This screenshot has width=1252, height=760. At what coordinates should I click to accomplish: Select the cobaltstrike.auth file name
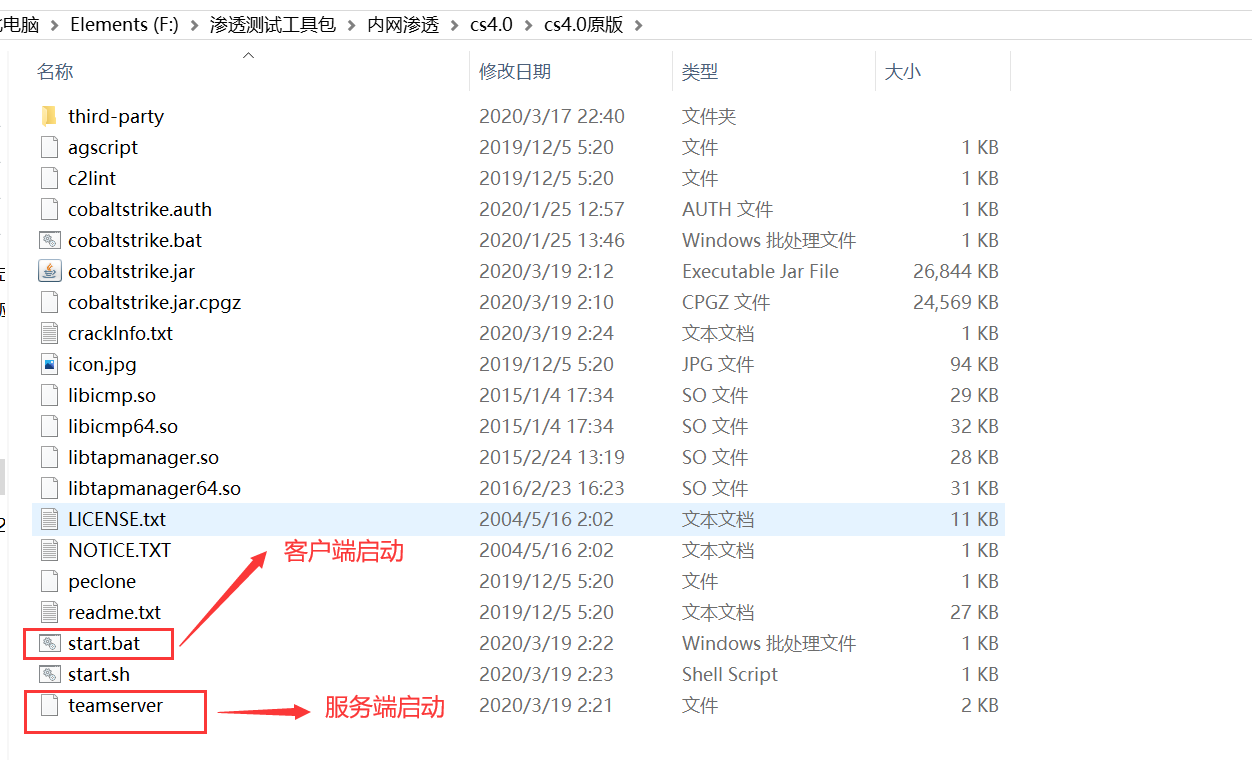coord(140,209)
